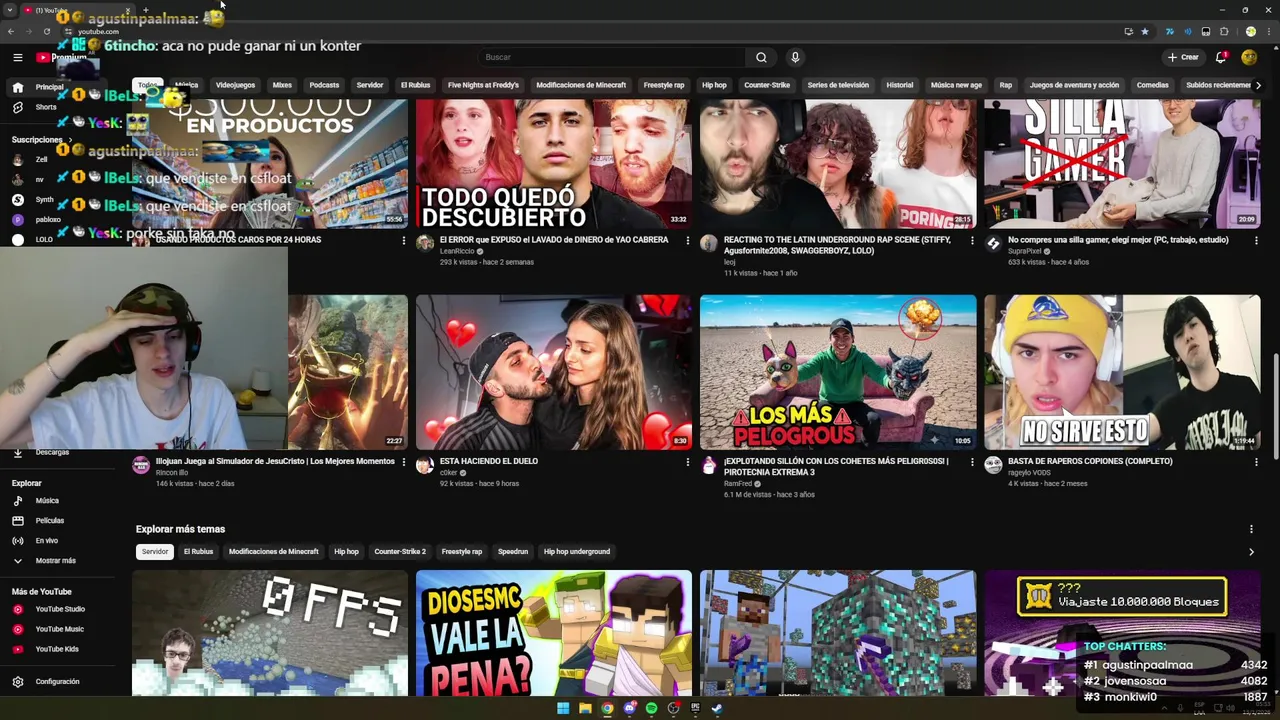Focus the Buscar search field
This screenshot has width=1280, height=720.
[x=612, y=58]
